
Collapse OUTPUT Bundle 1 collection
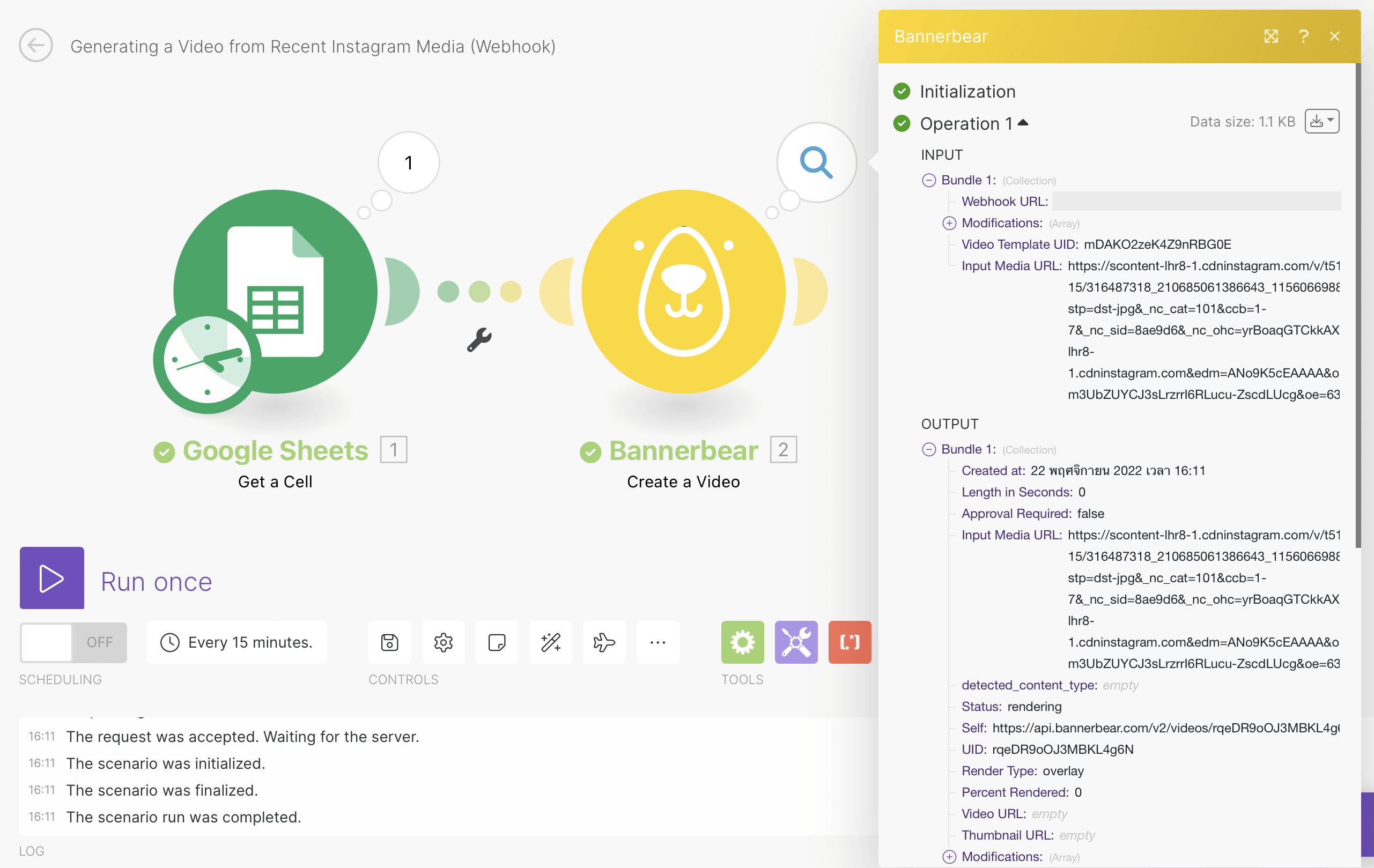pos(928,449)
